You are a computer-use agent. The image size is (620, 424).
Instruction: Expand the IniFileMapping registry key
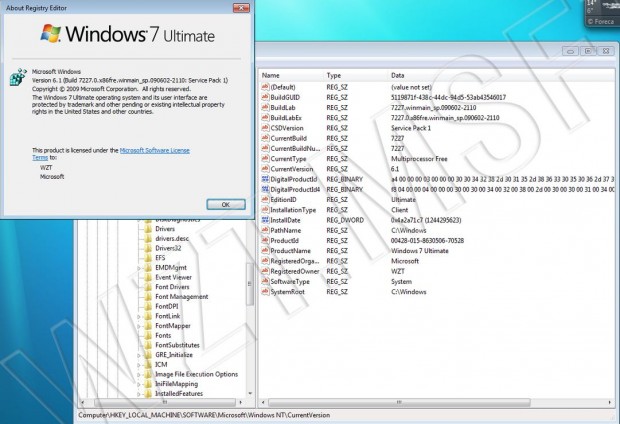pos(139,384)
